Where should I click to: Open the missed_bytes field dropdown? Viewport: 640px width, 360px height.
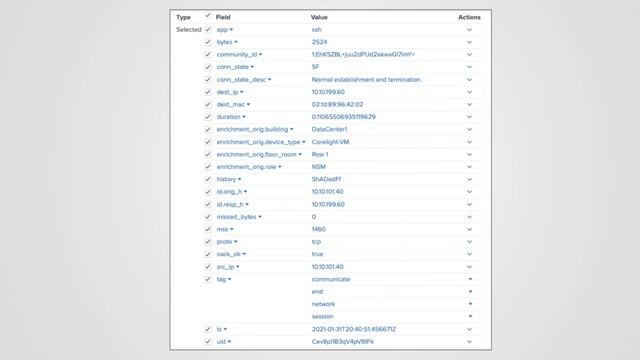tap(260, 217)
